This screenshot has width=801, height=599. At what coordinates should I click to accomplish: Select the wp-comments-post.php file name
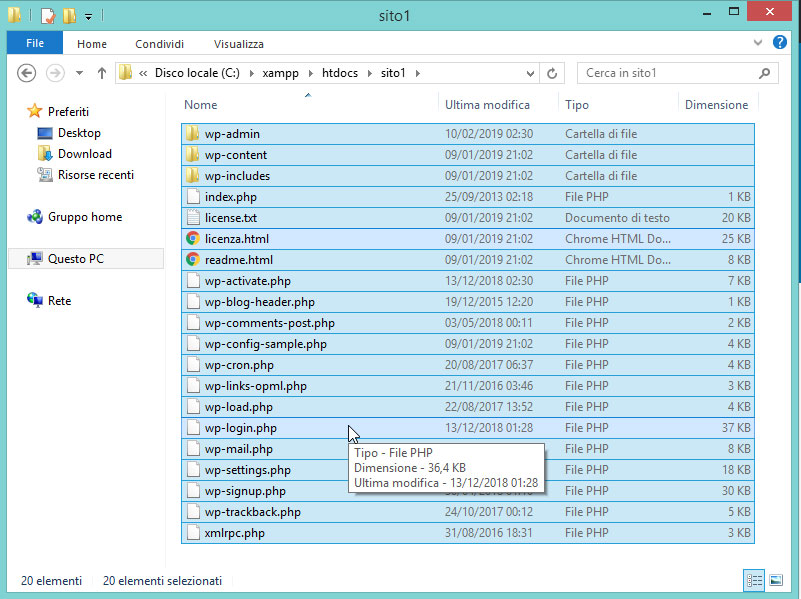(270, 323)
